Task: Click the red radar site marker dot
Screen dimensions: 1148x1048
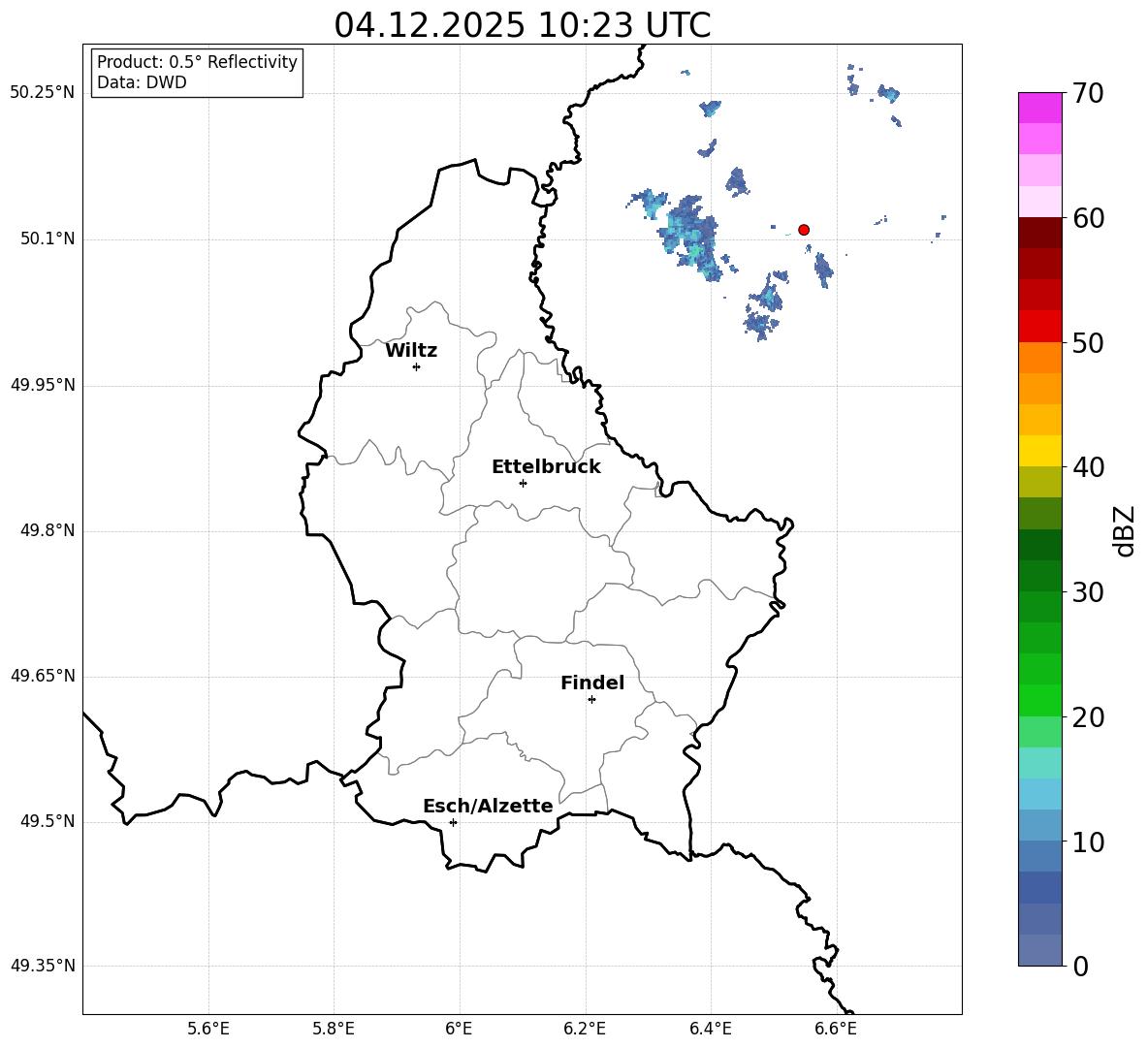Action: tap(803, 230)
